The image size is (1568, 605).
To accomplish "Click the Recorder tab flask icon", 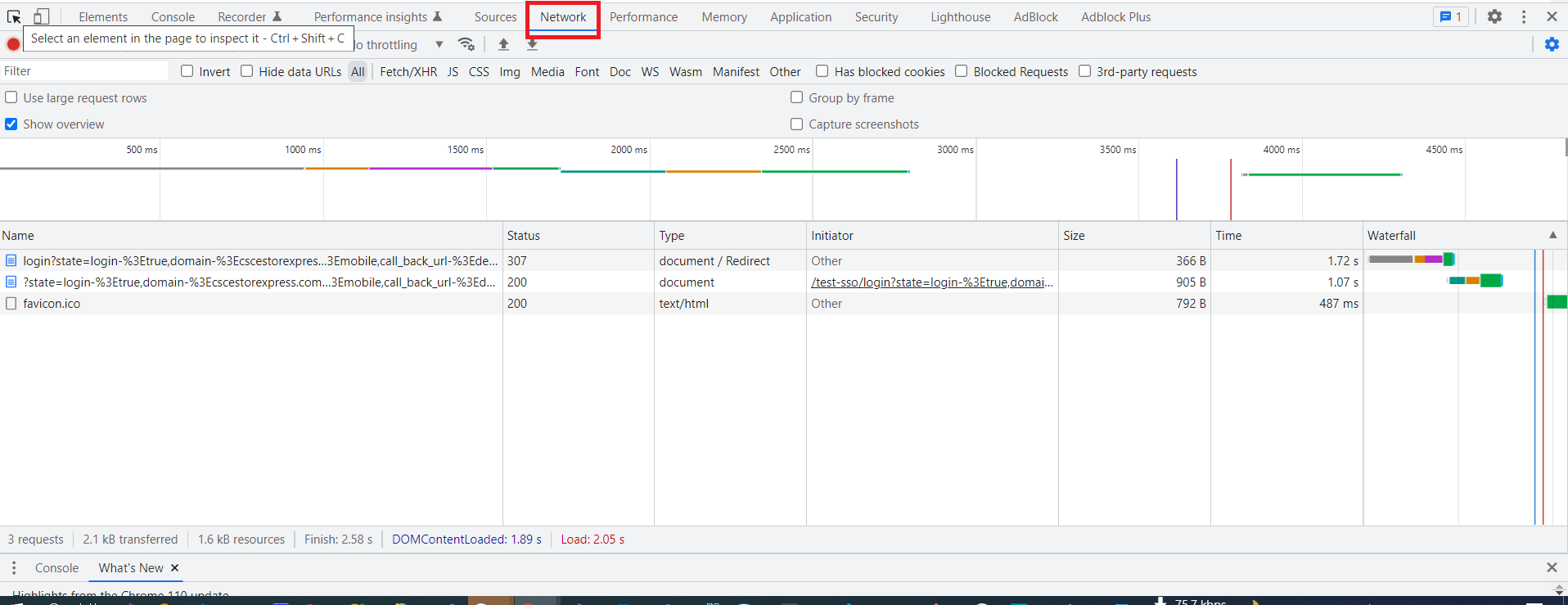I will (x=277, y=16).
